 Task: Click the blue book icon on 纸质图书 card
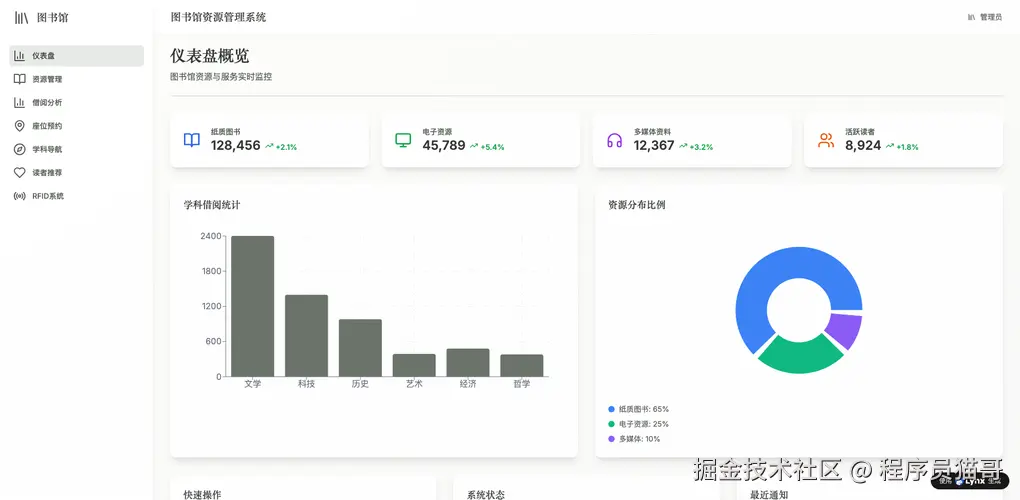tap(192, 140)
